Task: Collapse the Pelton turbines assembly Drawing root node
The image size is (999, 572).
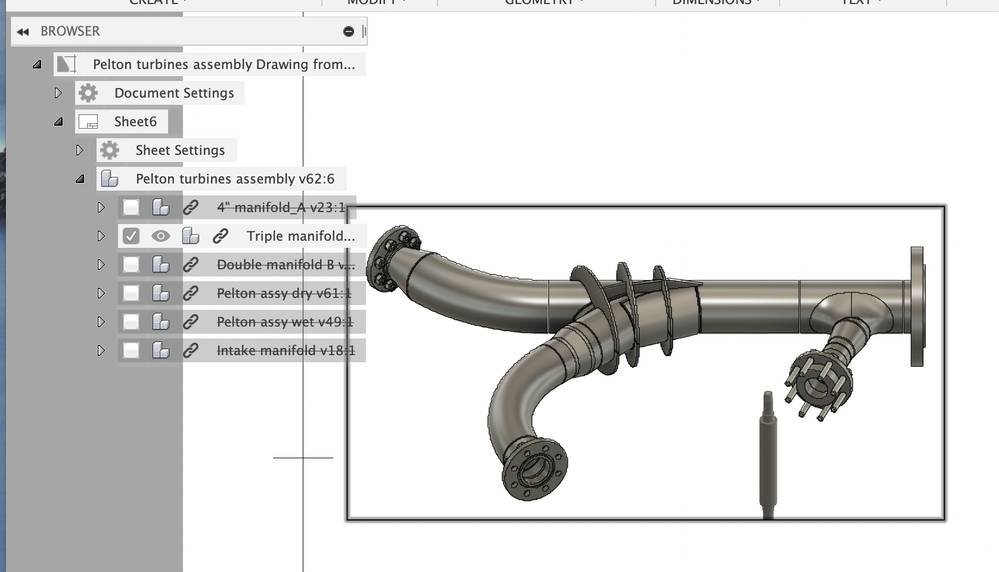Action: pyautogui.click(x=37, y=64)
